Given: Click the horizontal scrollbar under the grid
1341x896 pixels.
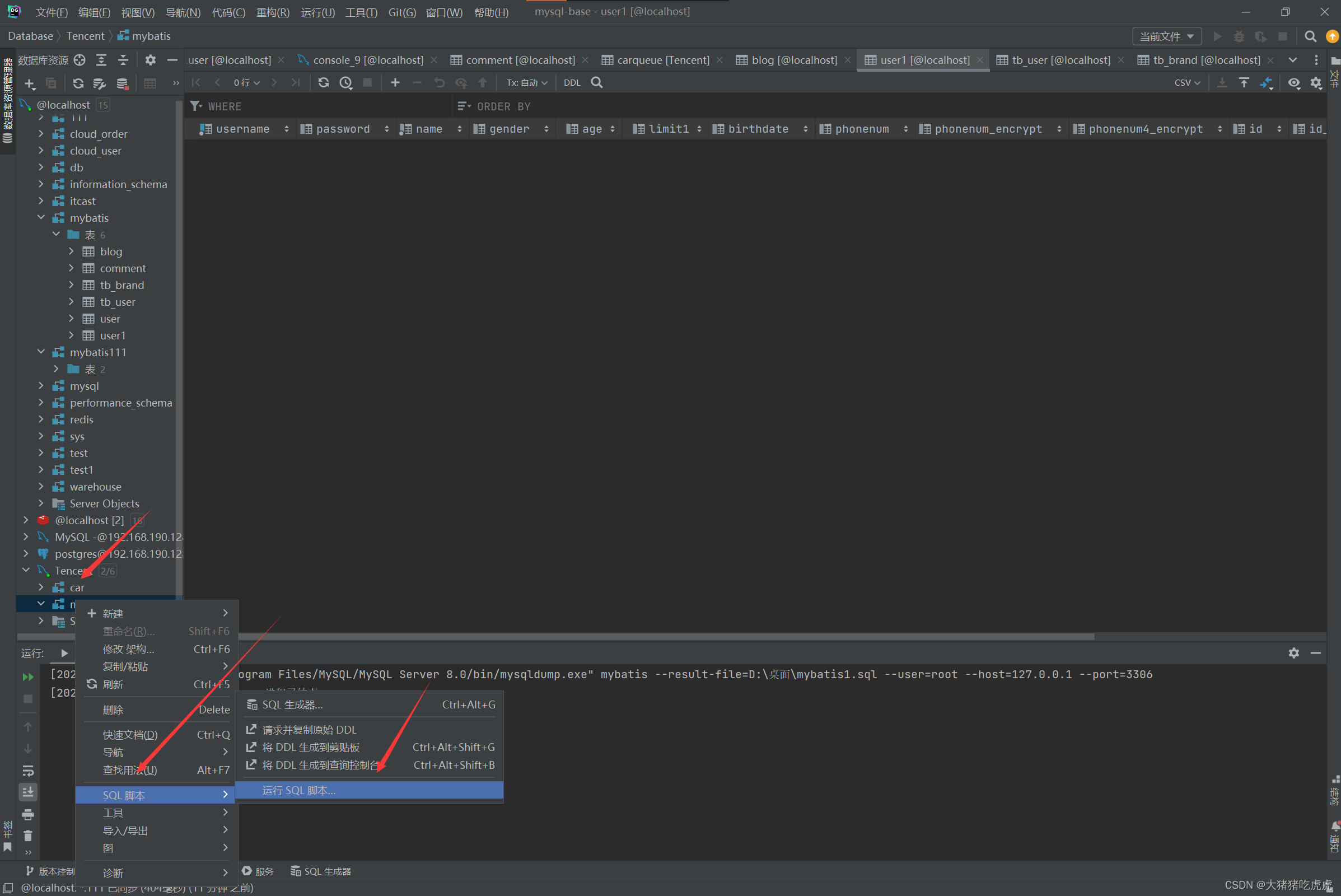Looking at the screenshot, I should click(x=666, y=636).
